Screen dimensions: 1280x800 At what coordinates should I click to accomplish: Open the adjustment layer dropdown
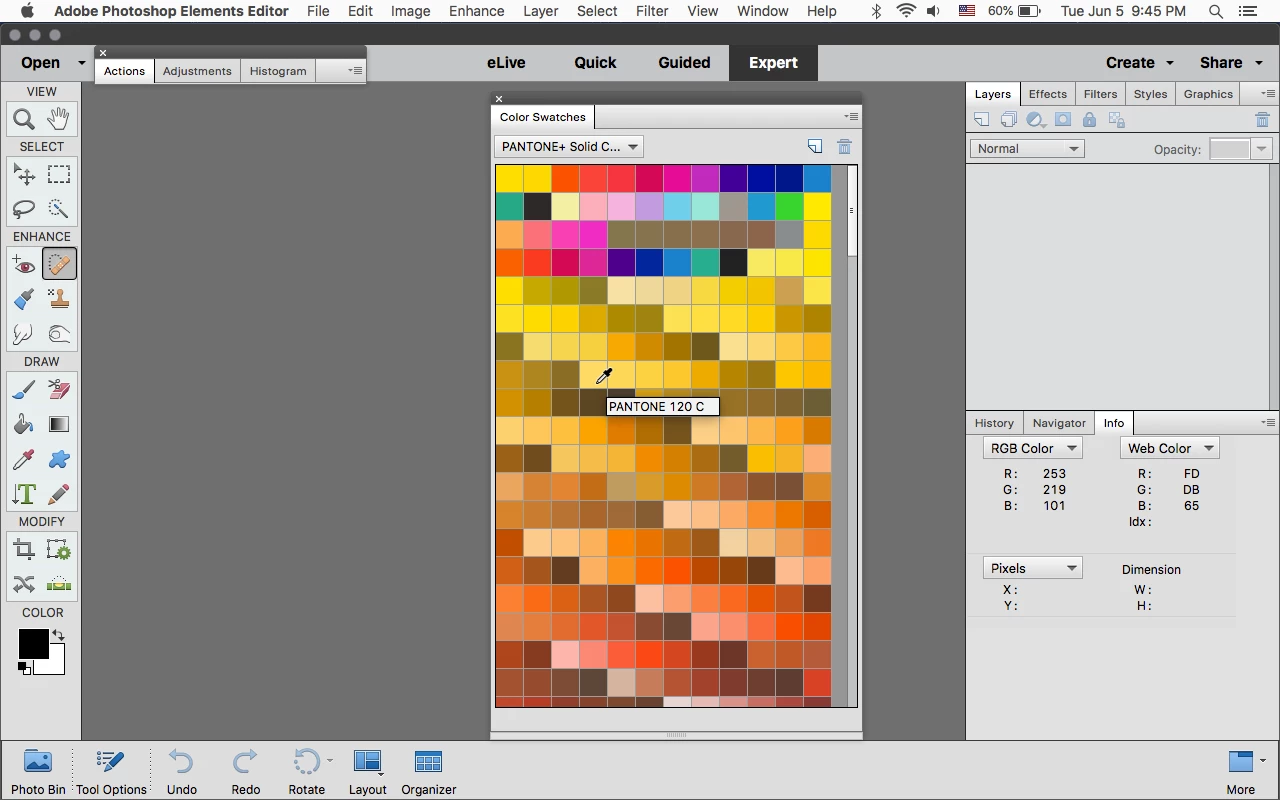tap(1036, 120)
